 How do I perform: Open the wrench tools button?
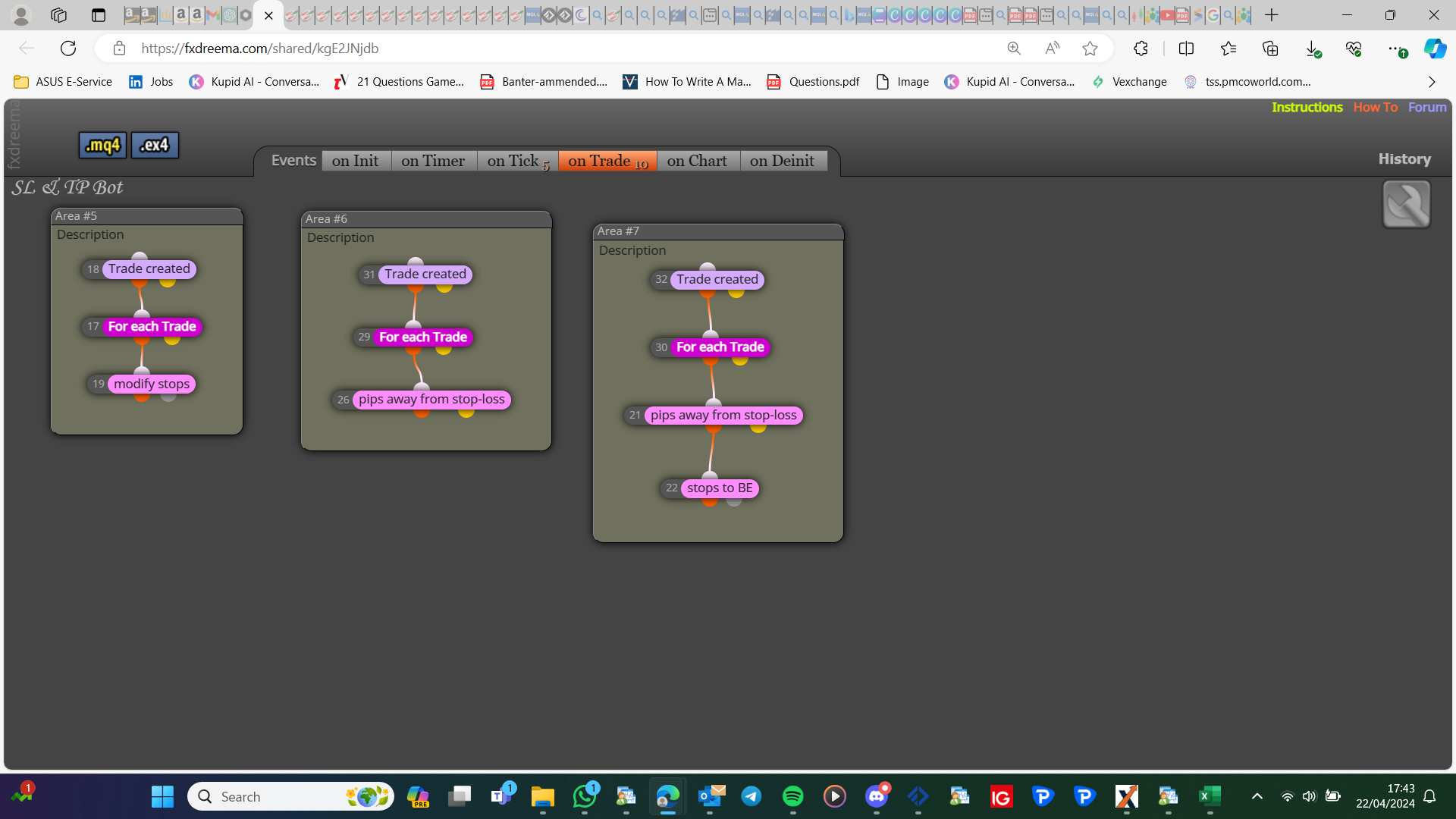(x=1406, y=204)
